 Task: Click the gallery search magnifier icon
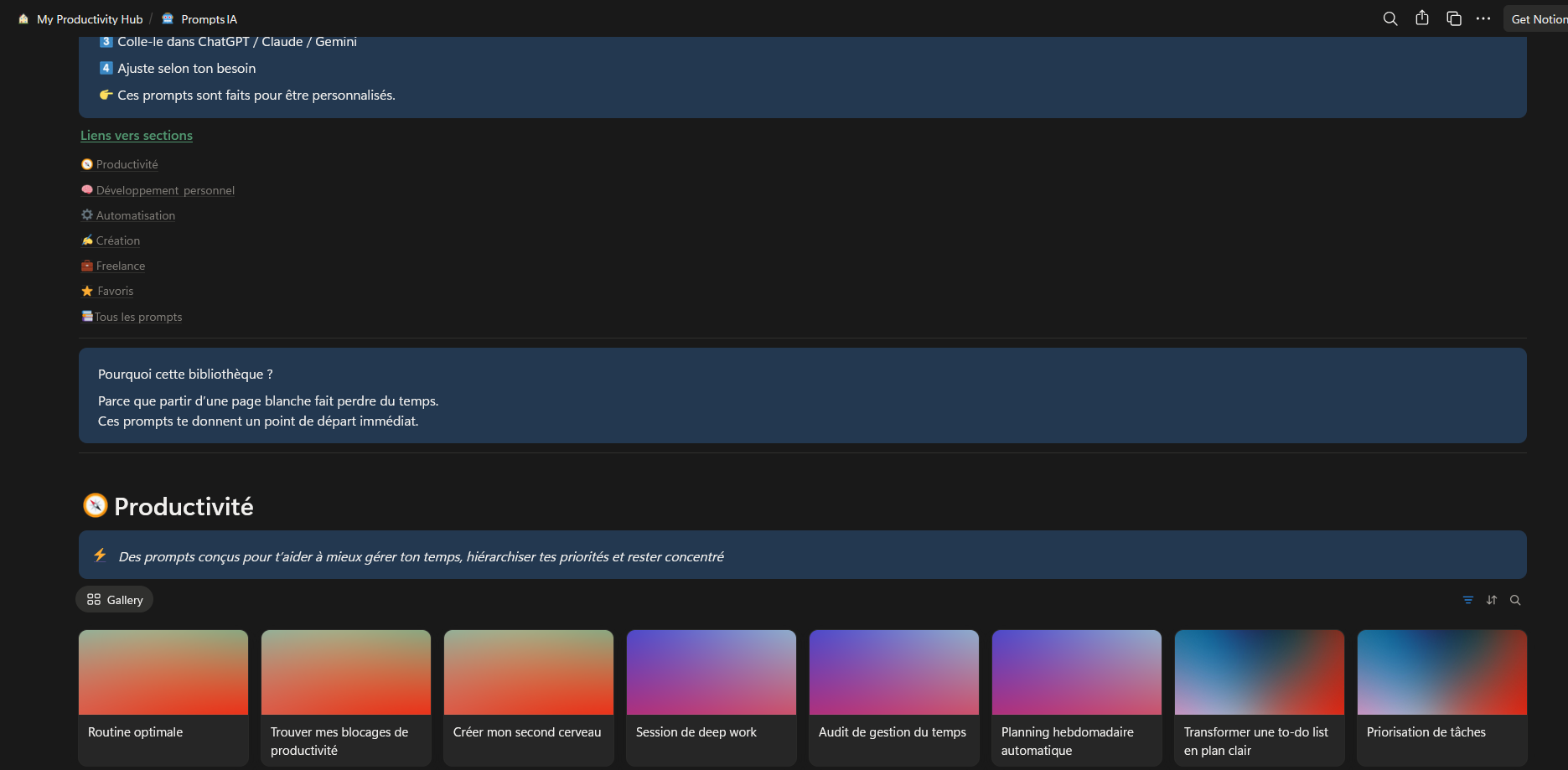click(1515, 600)
